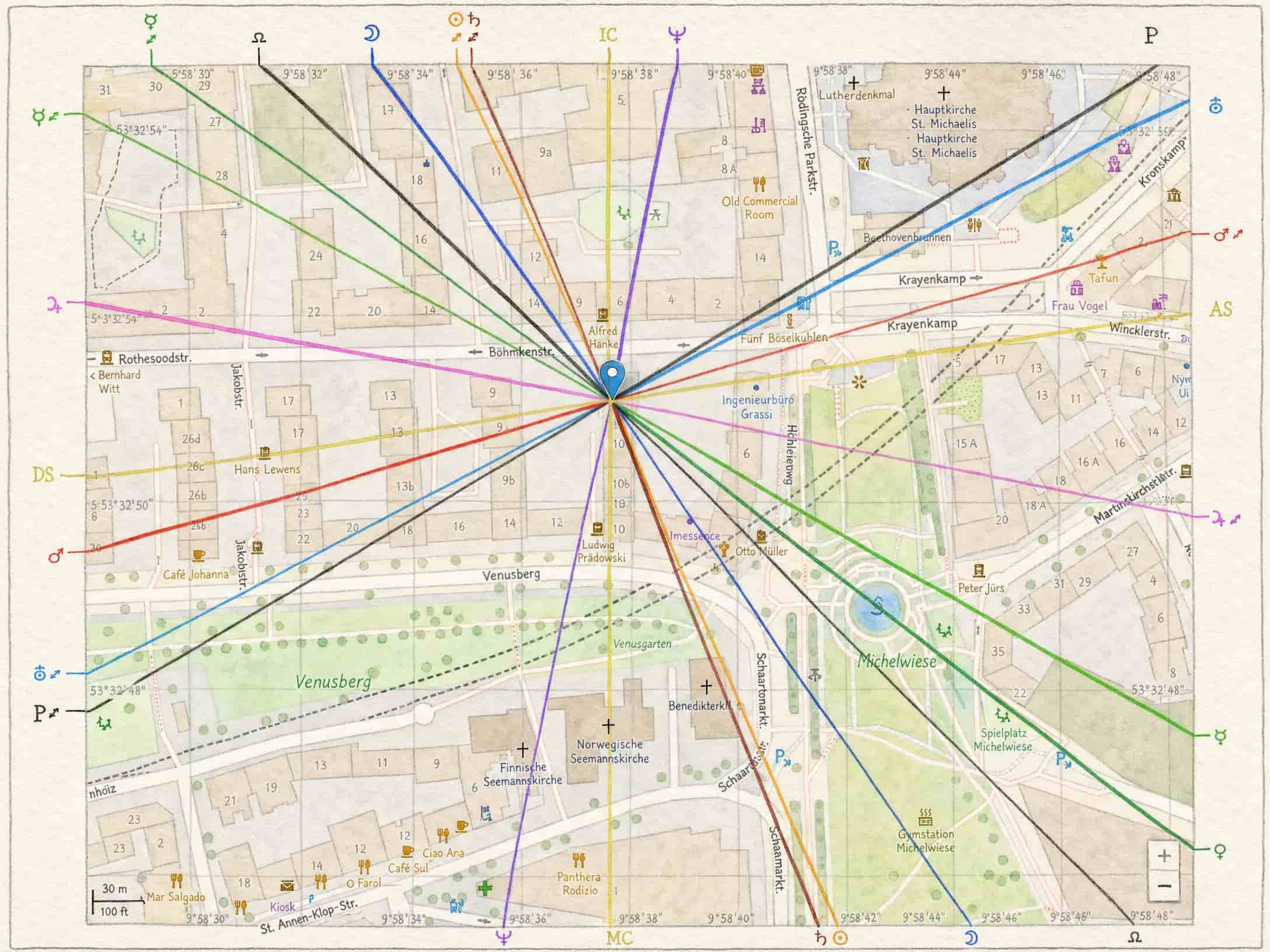Open the Old Commercial Room restaurant marker
The image size is (1270, 952).
(759, 185)
